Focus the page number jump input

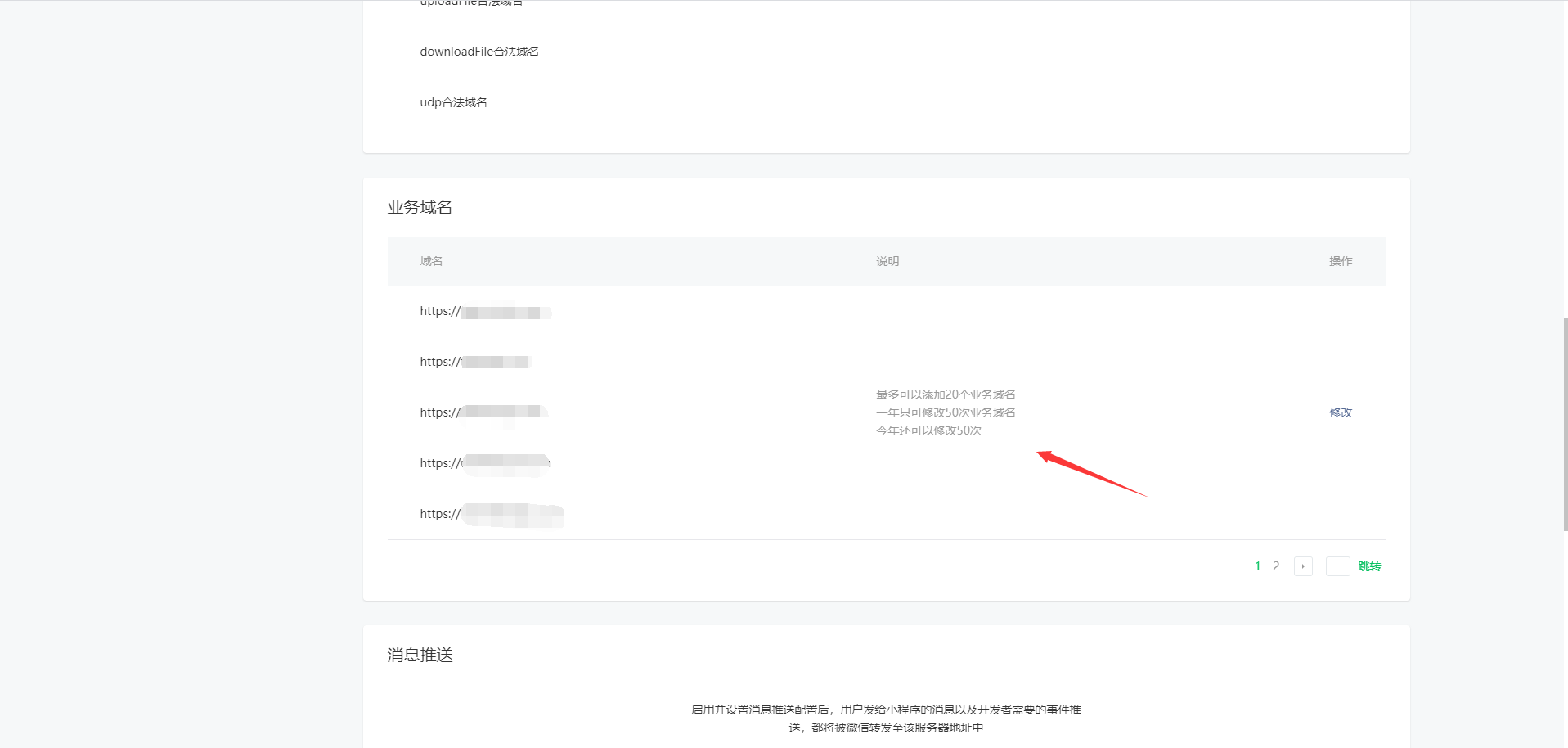pyautogui.click(x=1338, y=566)
